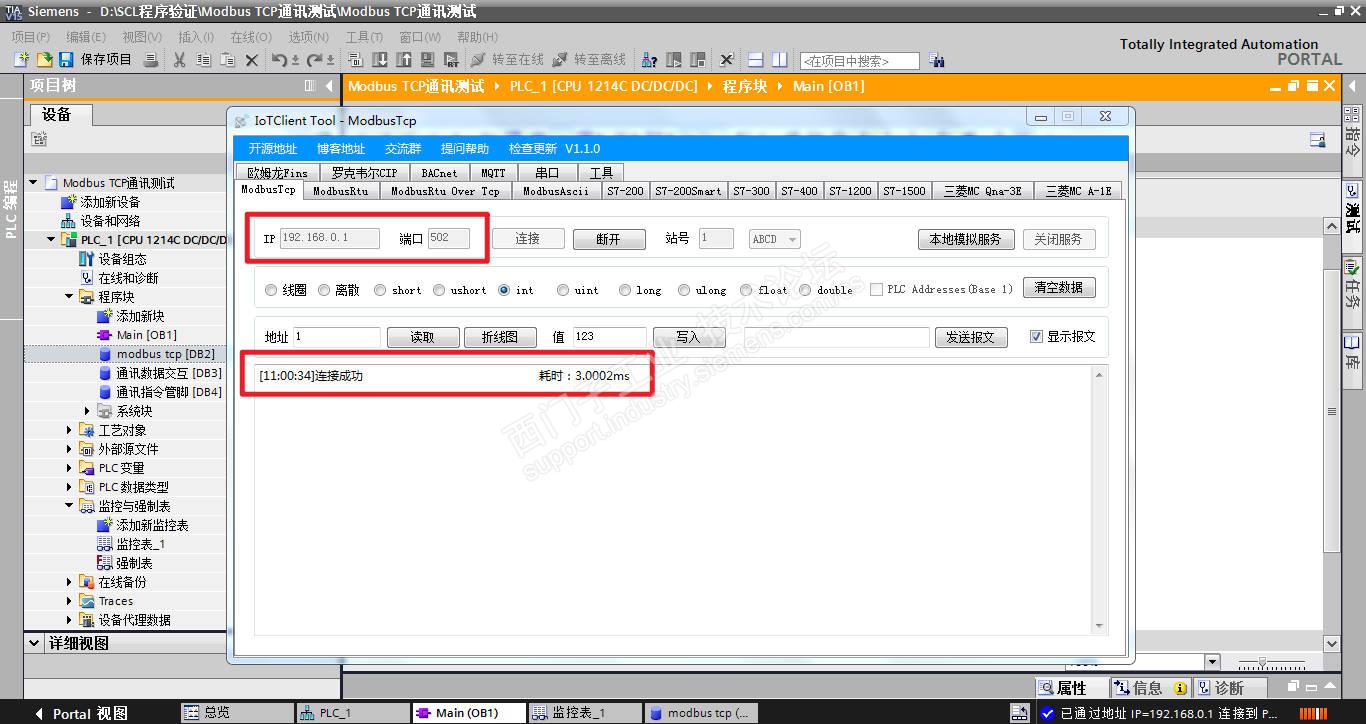Select the uint data type radio
This screenshot has height=724, width=1366.
pyautogui.click(x=564, y=290)
